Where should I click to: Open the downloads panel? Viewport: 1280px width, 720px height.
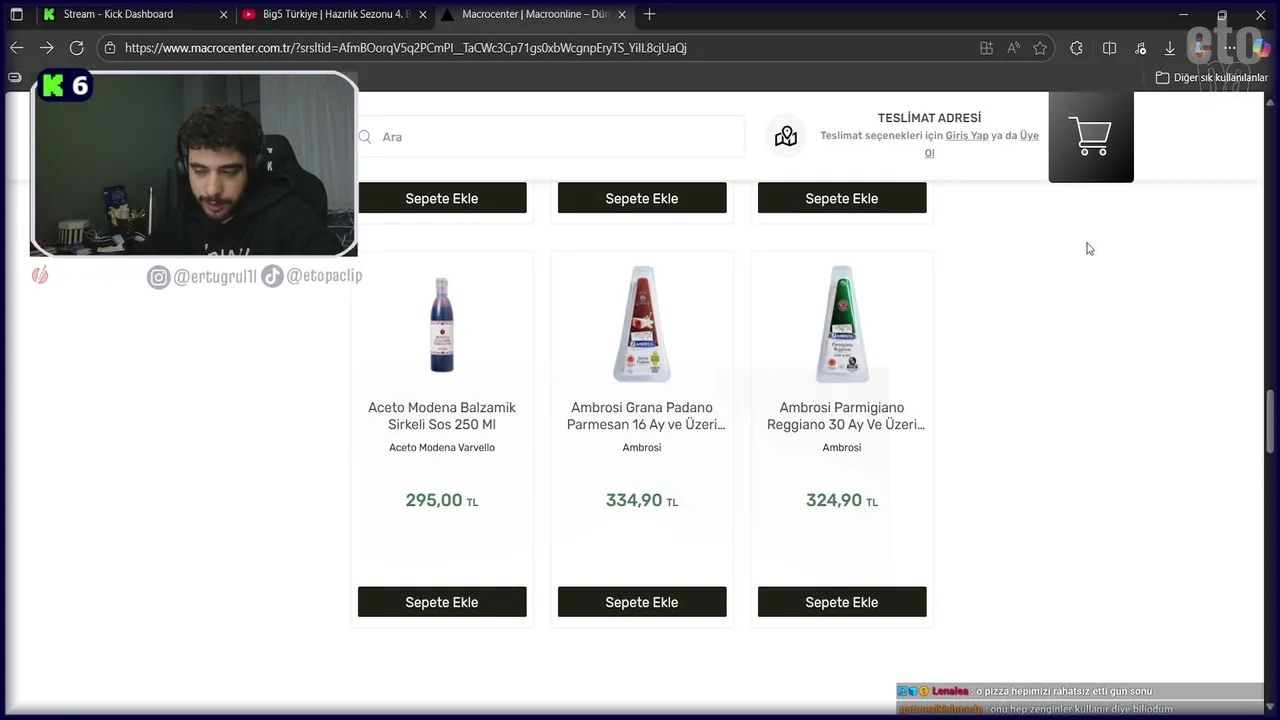(1170, 47)
